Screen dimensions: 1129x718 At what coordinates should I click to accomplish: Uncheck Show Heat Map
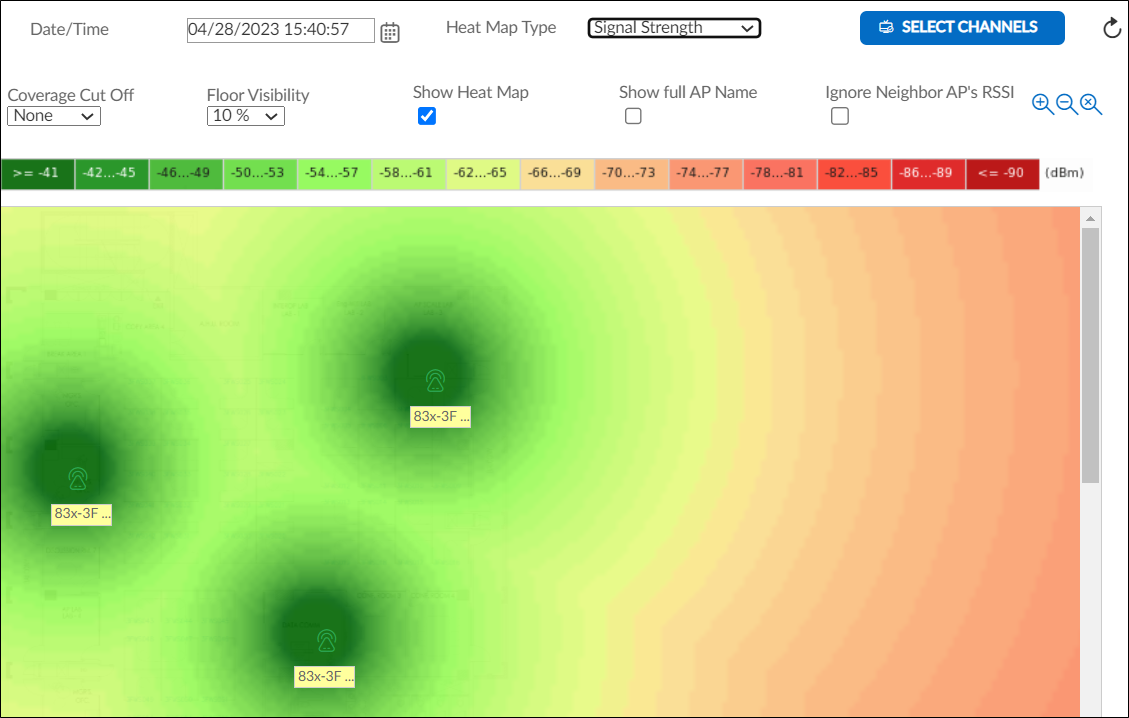(427, 116)
